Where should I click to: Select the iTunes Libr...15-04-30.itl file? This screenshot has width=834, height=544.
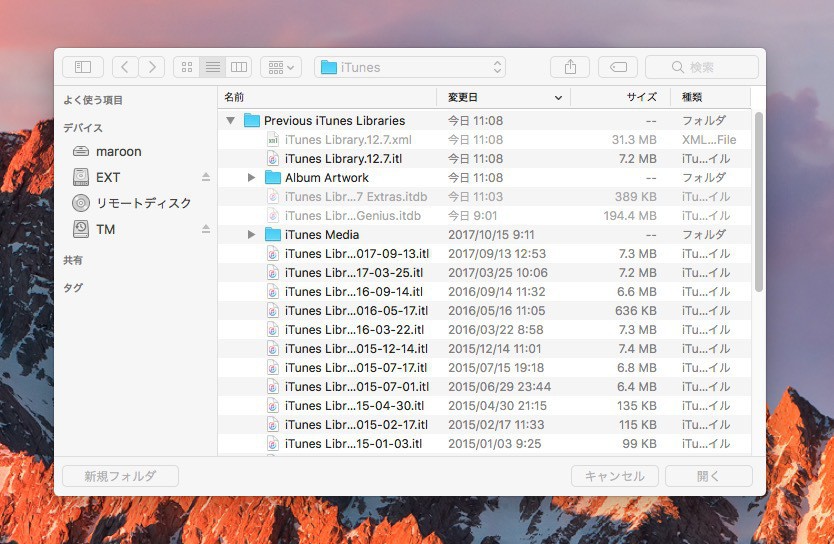485,406
